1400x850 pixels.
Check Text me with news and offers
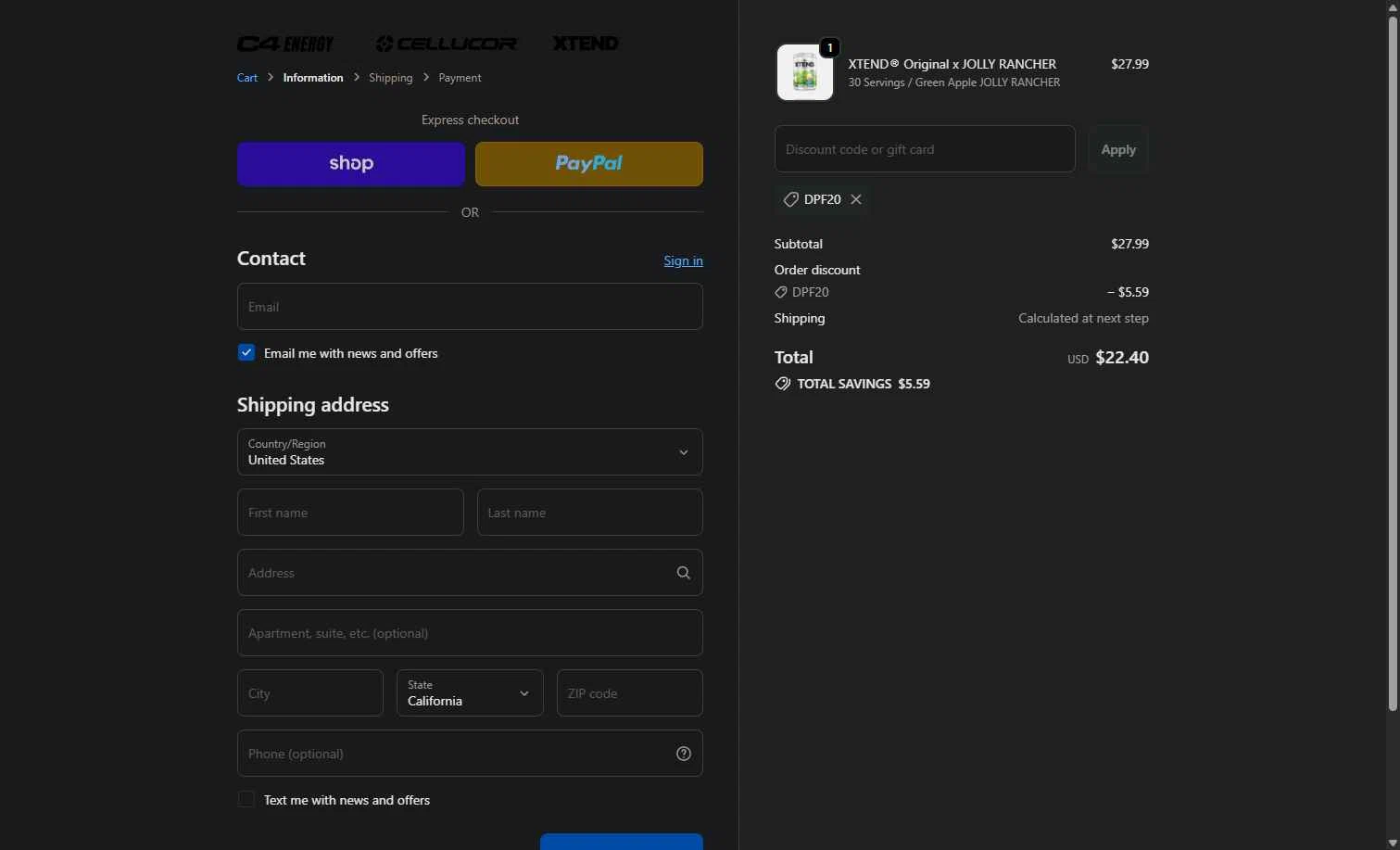click(x=246, y=800)
